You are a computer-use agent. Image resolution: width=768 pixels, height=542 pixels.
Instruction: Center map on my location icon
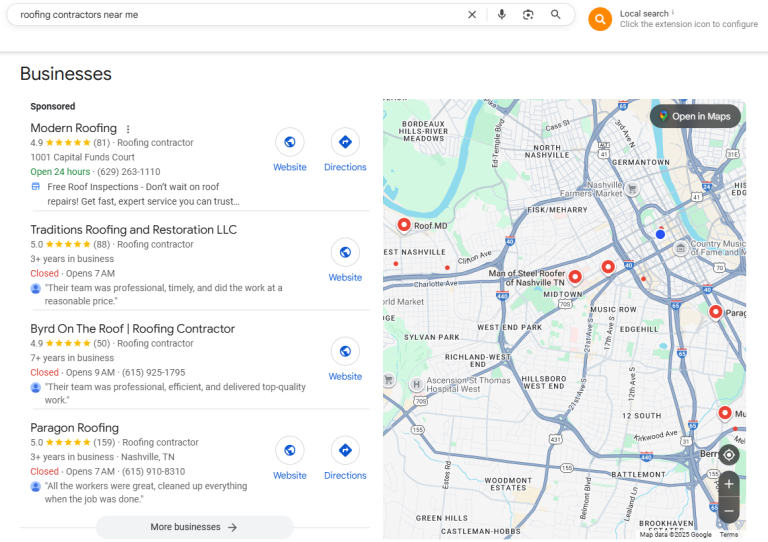click(729, 455)
